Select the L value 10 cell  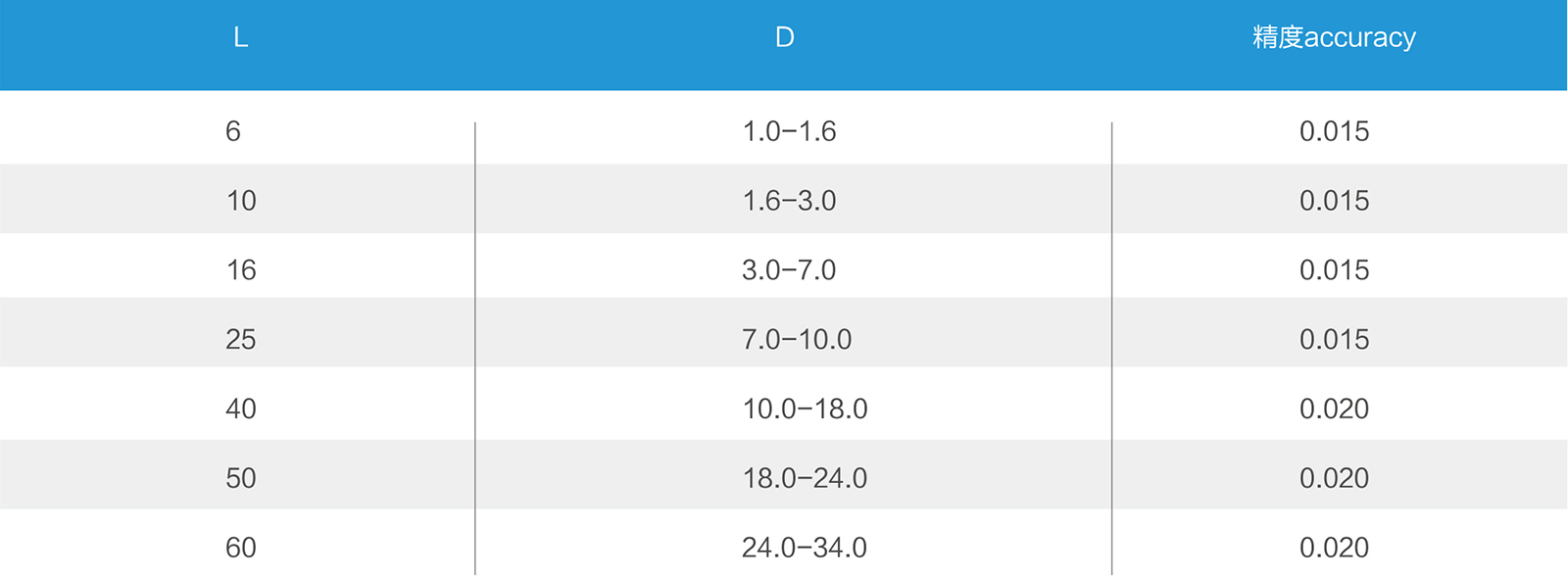click(241, 201)
